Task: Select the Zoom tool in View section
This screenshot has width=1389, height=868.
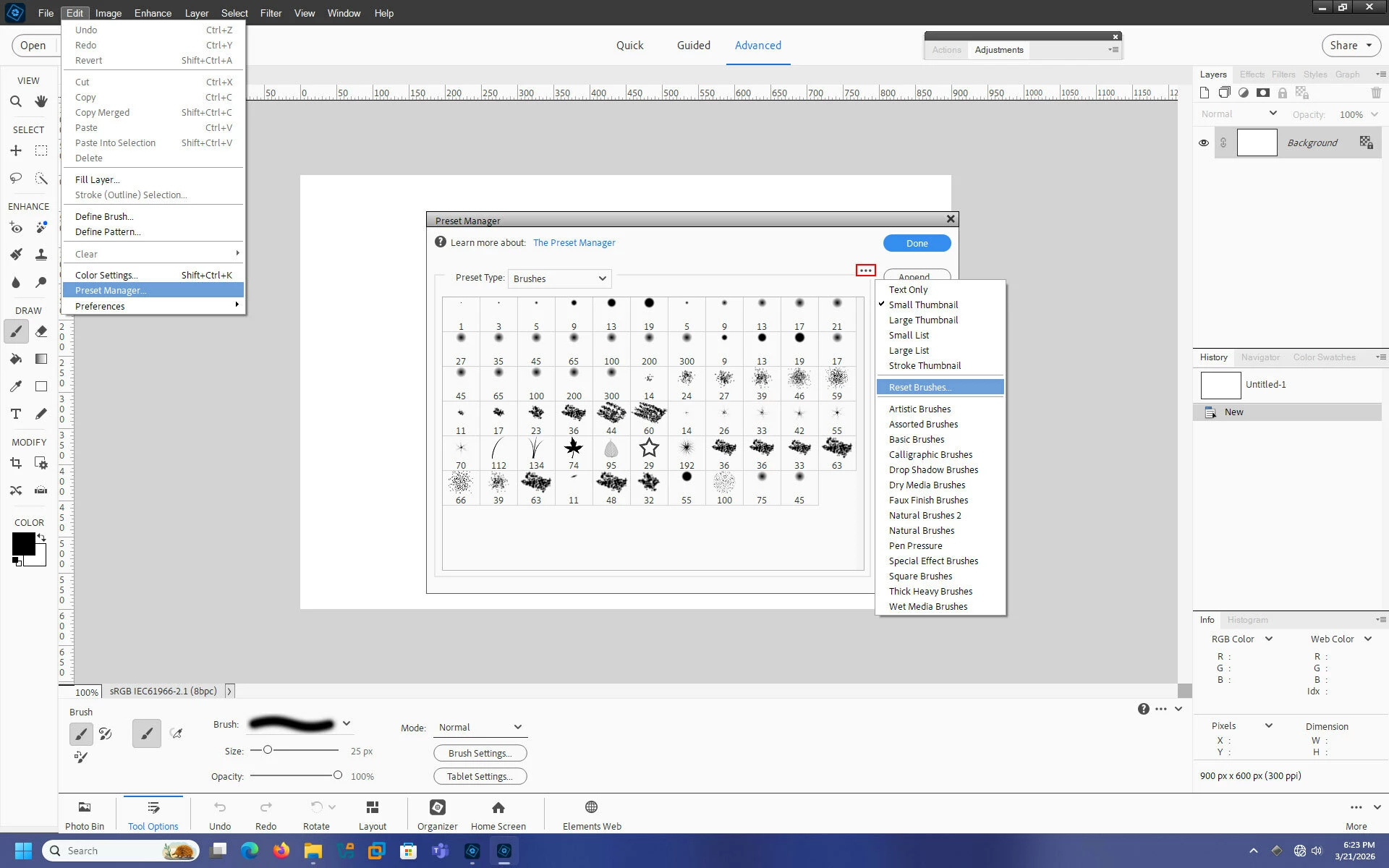Action: coord(16,101)
